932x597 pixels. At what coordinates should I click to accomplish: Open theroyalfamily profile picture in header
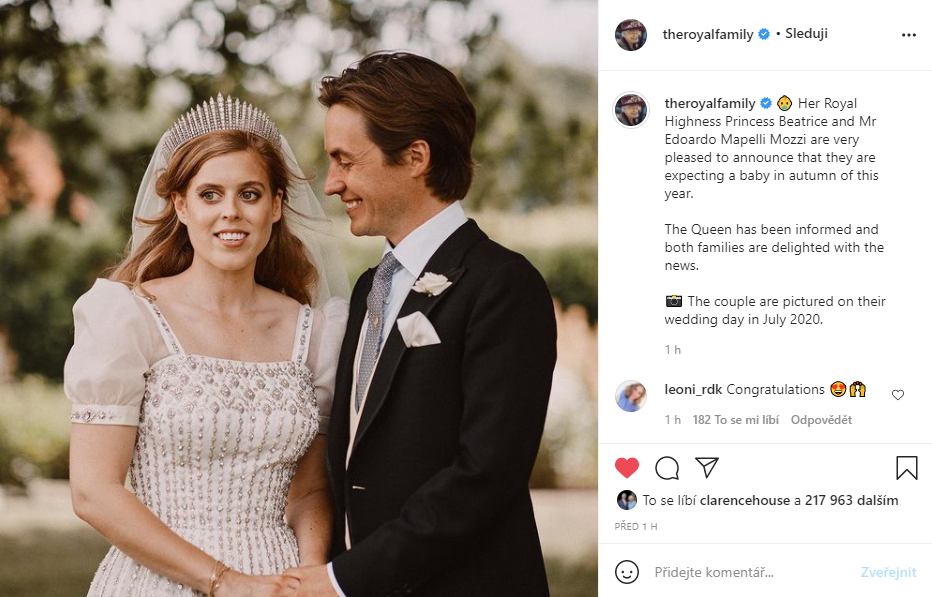(630, 34)
